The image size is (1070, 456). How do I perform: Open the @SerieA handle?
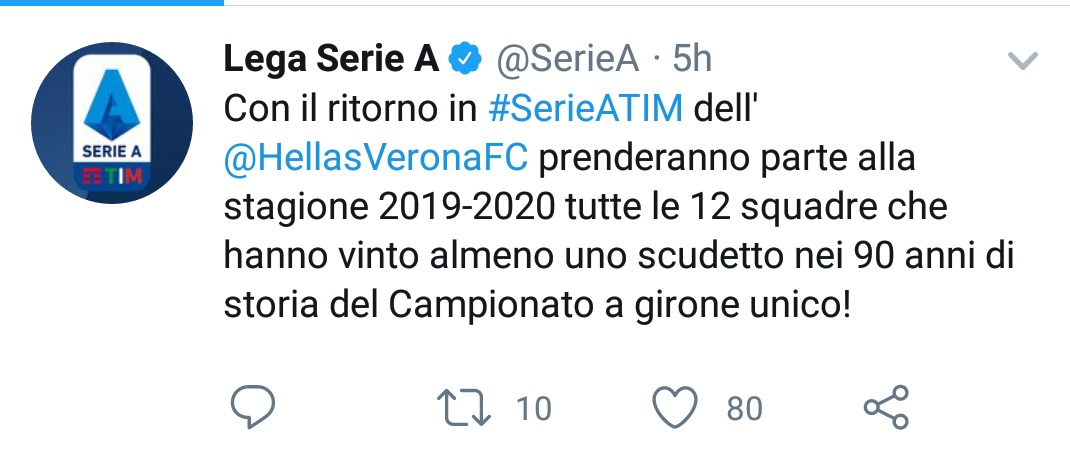click(x=567, y=60)
